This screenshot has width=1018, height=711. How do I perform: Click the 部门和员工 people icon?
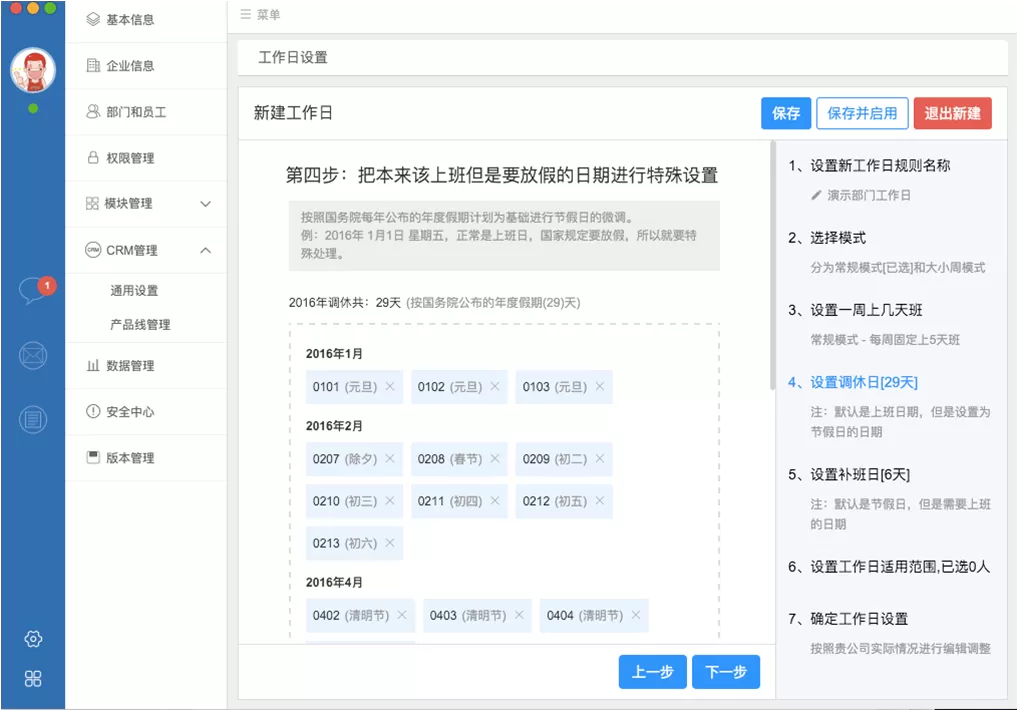tap(93, 112)
